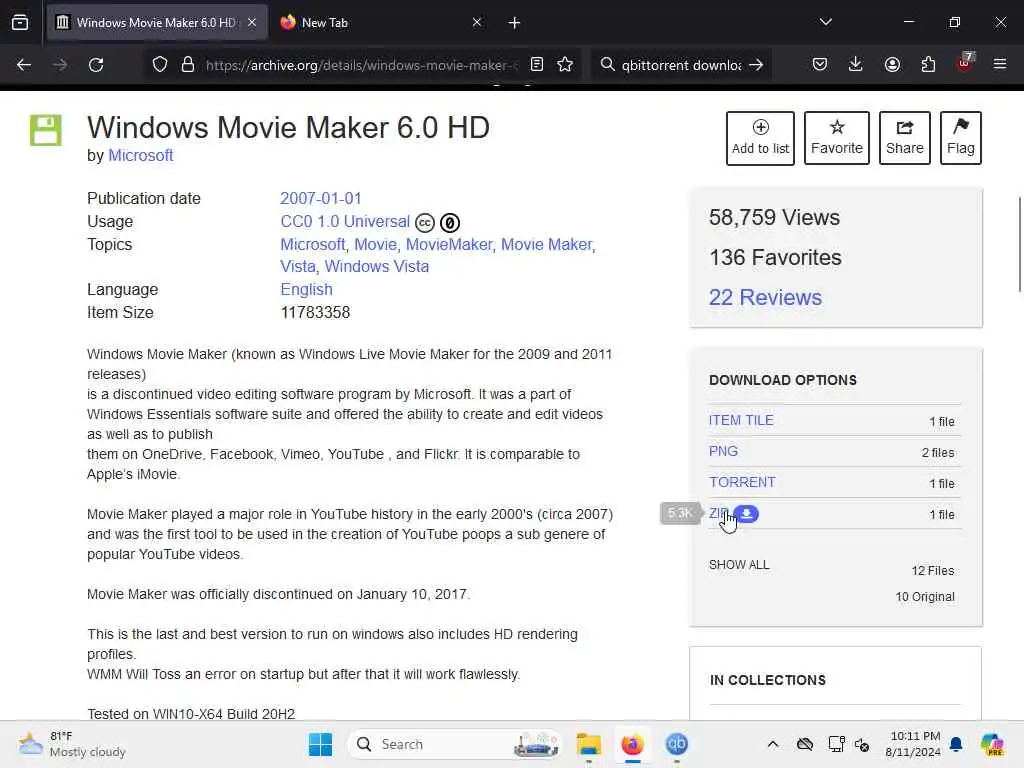Click the 10 Original files link

click(x=925, y=596)
